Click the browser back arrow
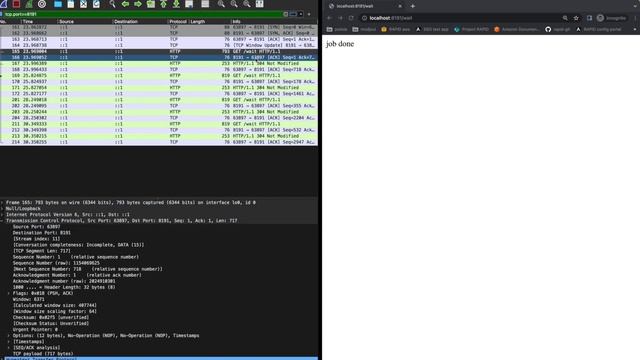The width and height of the screenshot is (640, 360). click(329, 18)
